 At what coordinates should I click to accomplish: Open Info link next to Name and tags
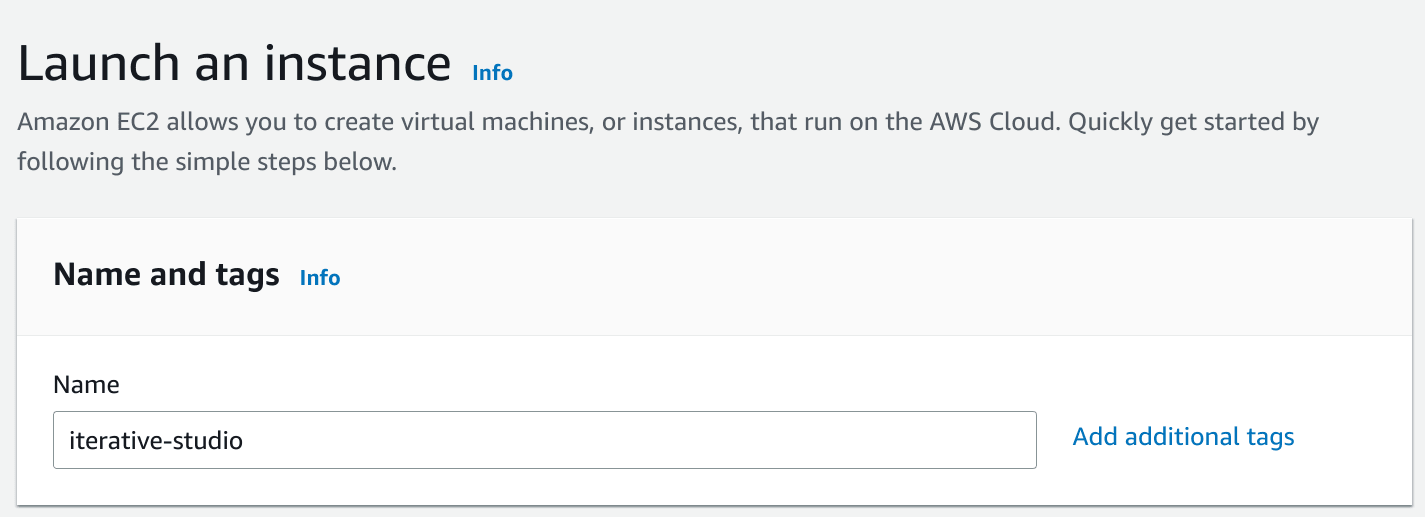(320, 278)
